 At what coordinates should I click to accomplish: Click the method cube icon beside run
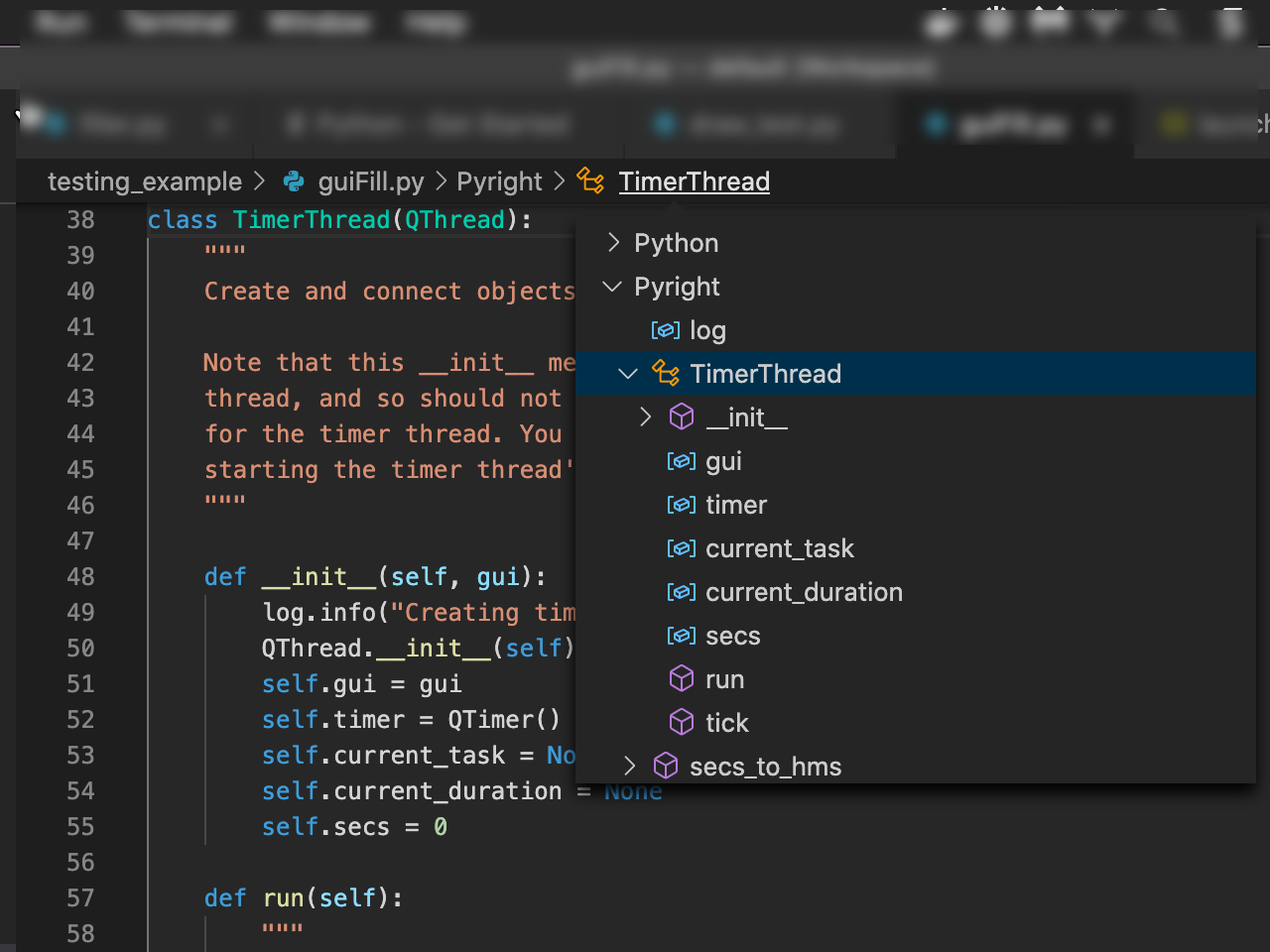coord(682,679)
